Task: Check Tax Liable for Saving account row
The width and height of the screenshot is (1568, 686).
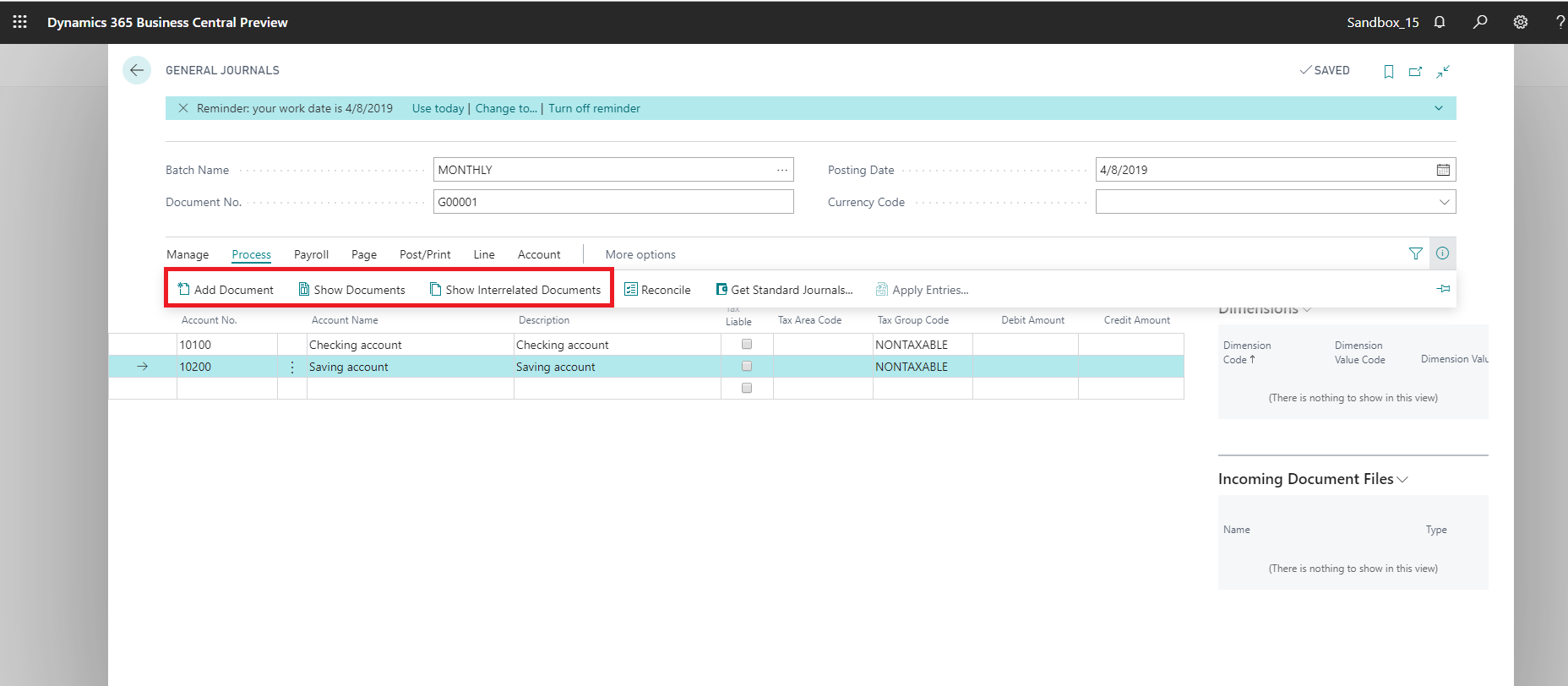Action: [746, 366]
